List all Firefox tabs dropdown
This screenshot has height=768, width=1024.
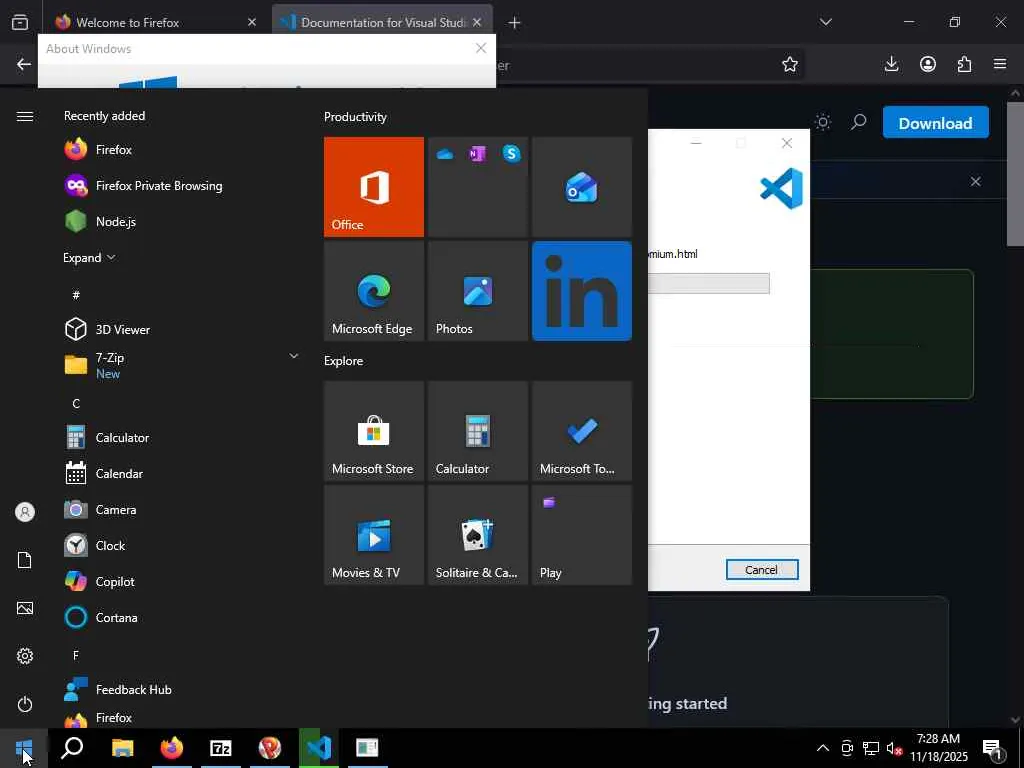[x=825, y=22]
